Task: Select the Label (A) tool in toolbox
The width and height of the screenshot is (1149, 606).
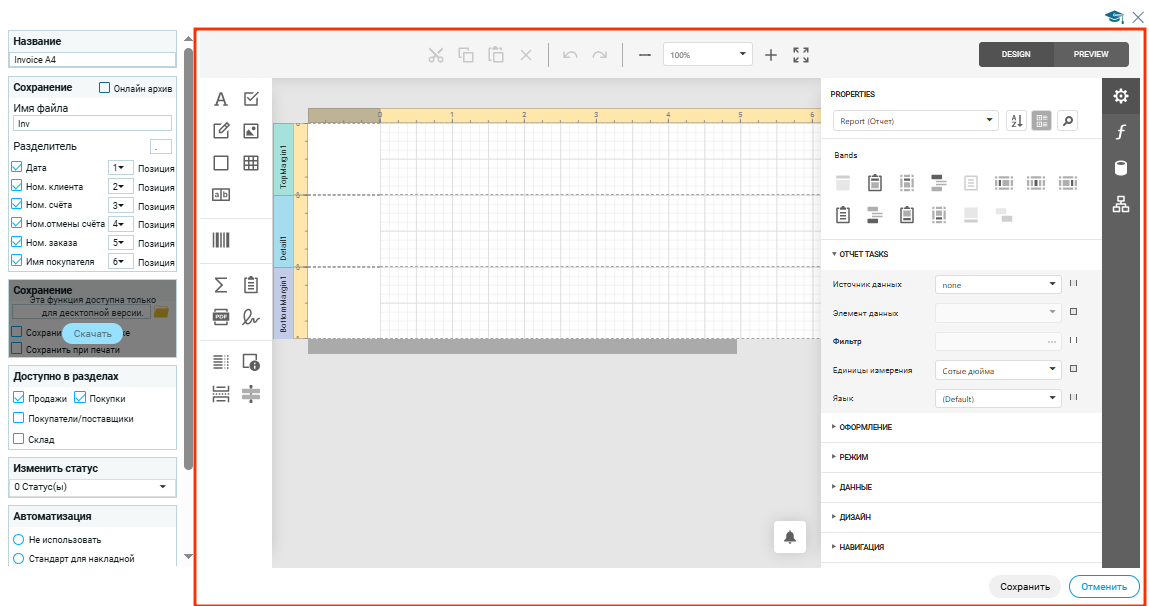Action: (x=221, y=99)
